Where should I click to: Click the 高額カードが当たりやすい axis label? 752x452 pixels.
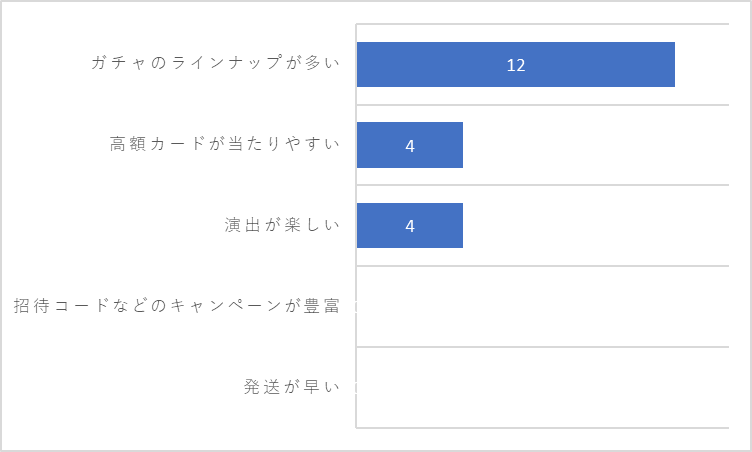224,143
